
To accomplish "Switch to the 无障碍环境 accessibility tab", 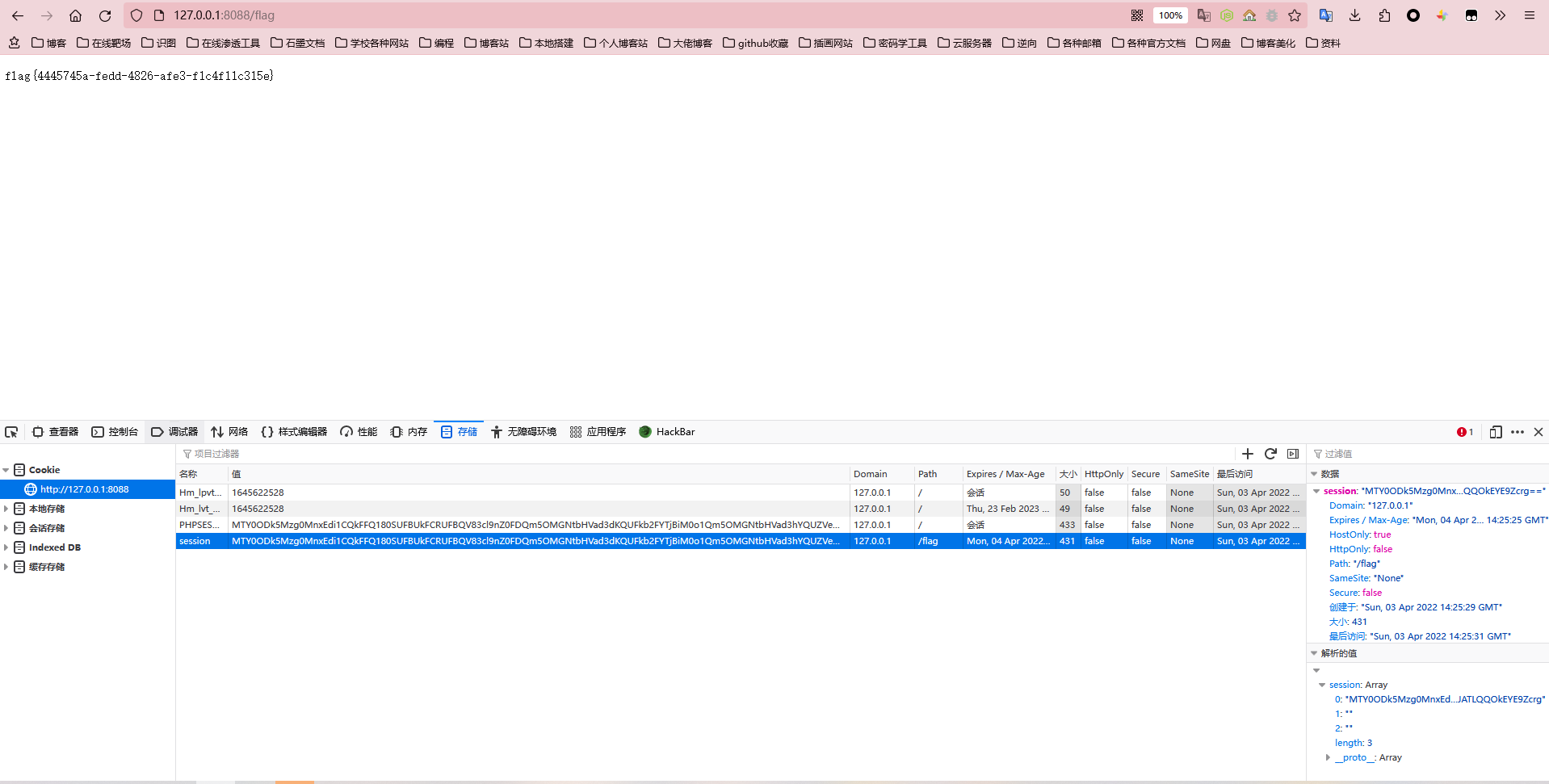I will [x=523, y=432].
